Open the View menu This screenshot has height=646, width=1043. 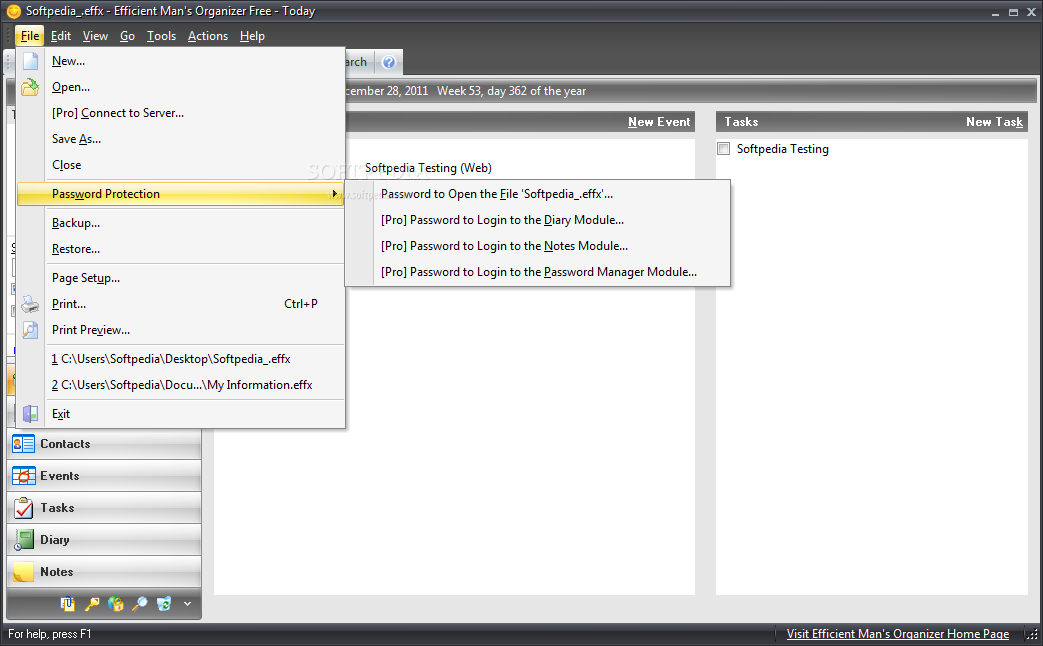pos(95,36)
